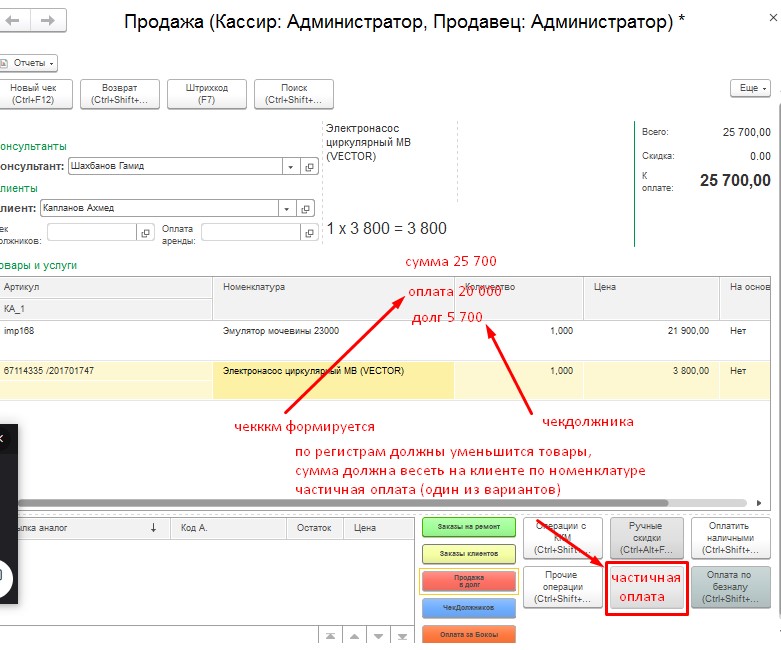Click the green Заказы на ремонт button
Viewport: 781px width, 650px height.
click(x=468, y=527)
